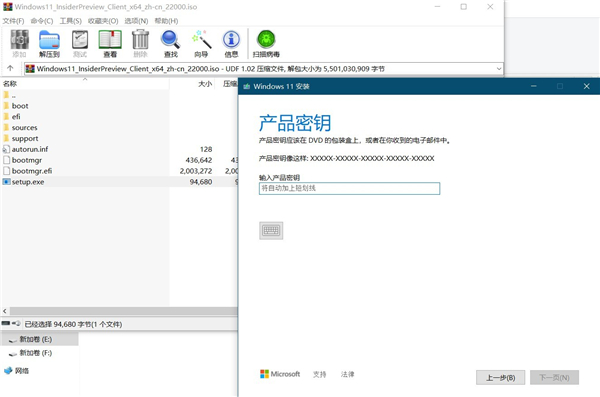This screenshot has height=397, width=600.
Task: Click the horizontal scrollbar in the file list
Action: (x=123, y=311)
